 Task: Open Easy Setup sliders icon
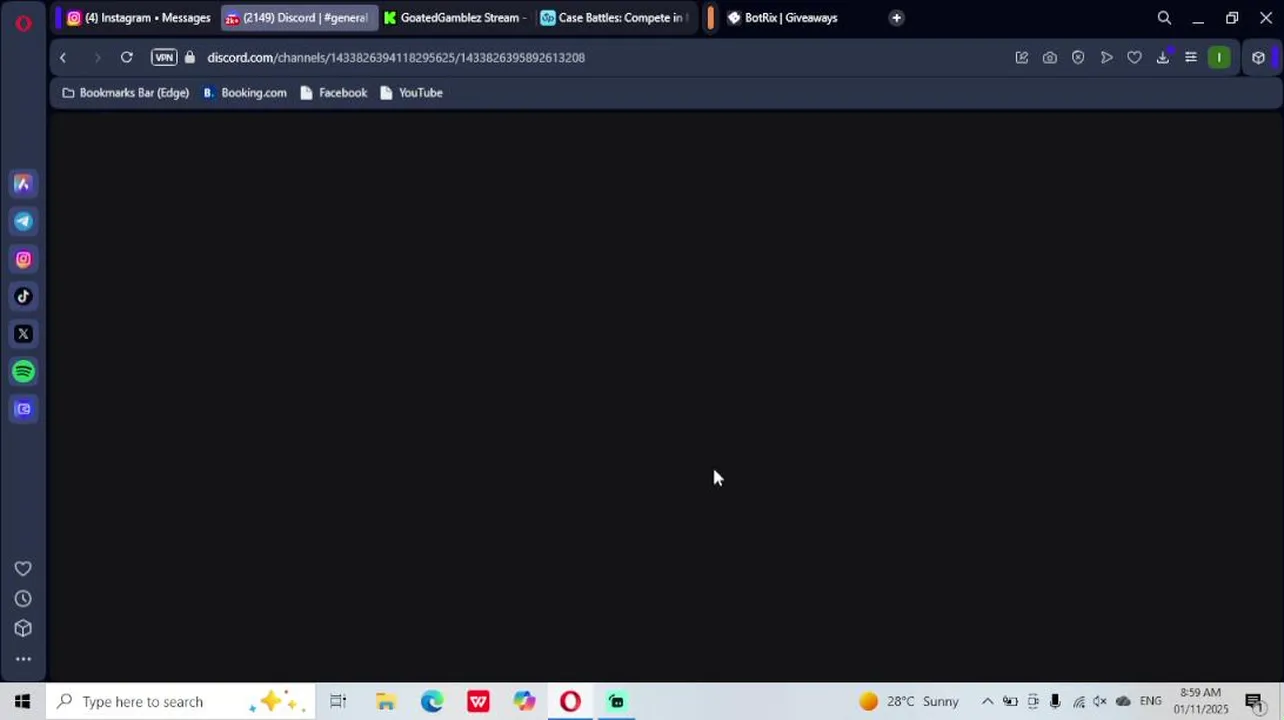1190,58
